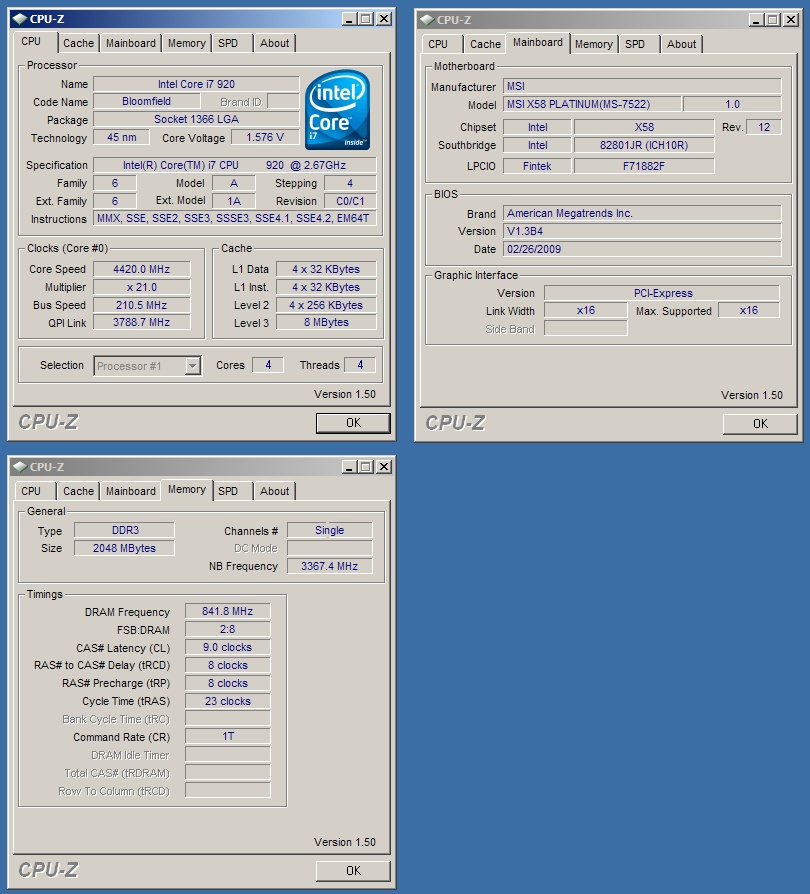The width and height of the screenshot is (810, 894).
Task: Click the 3788.7 MHz QPI Link value
Action: pyautogui.click(x=141, y=323)
